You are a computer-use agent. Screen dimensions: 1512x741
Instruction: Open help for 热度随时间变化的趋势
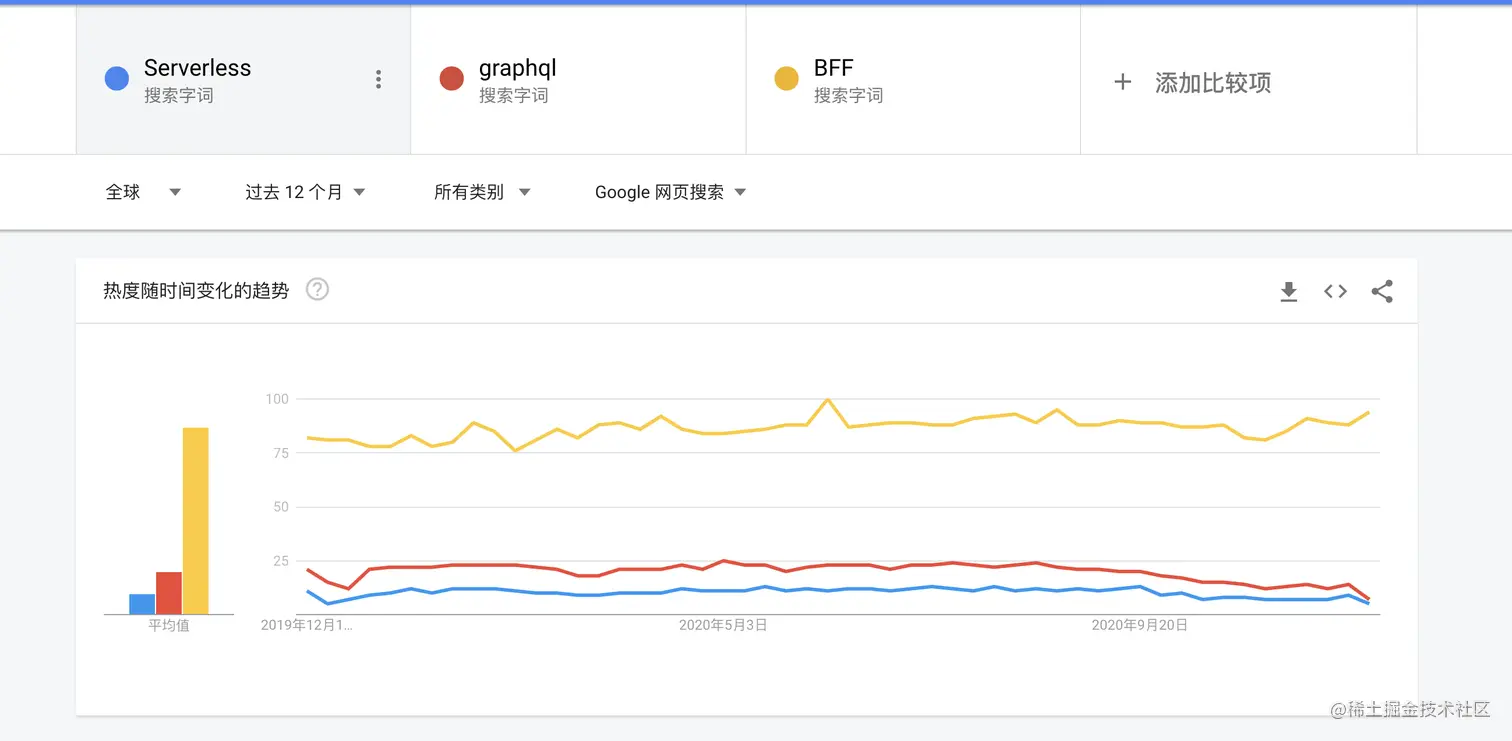point(317,290)
